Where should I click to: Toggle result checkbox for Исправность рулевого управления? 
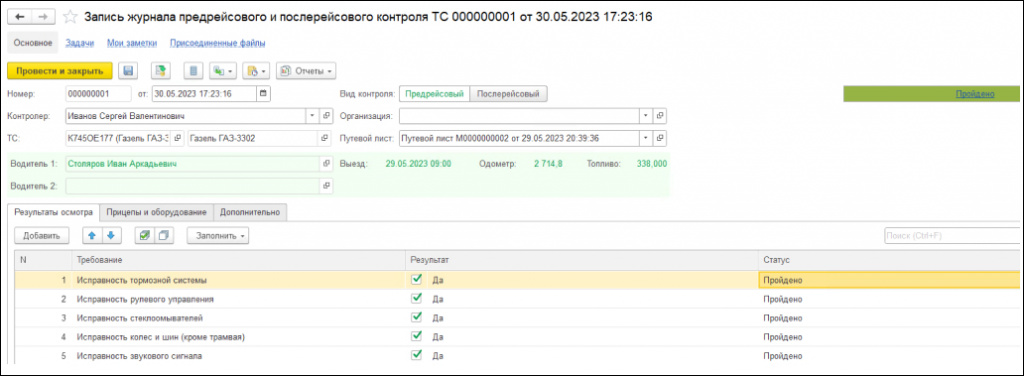coord(416,299)
